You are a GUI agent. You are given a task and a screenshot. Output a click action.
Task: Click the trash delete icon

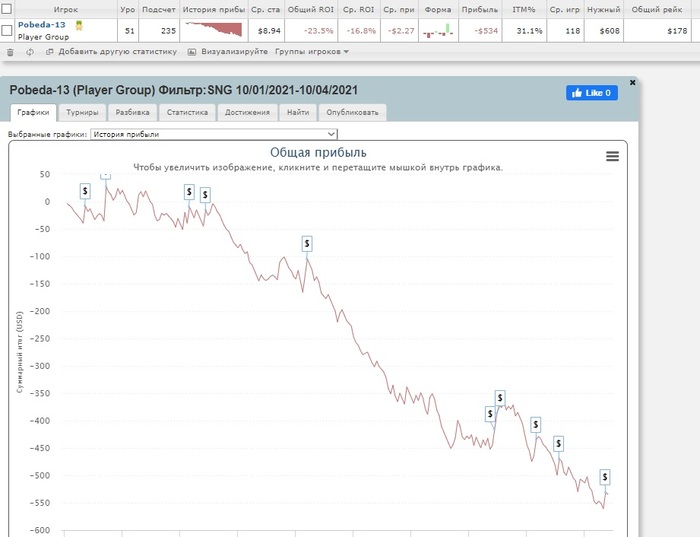click(10, 52)
